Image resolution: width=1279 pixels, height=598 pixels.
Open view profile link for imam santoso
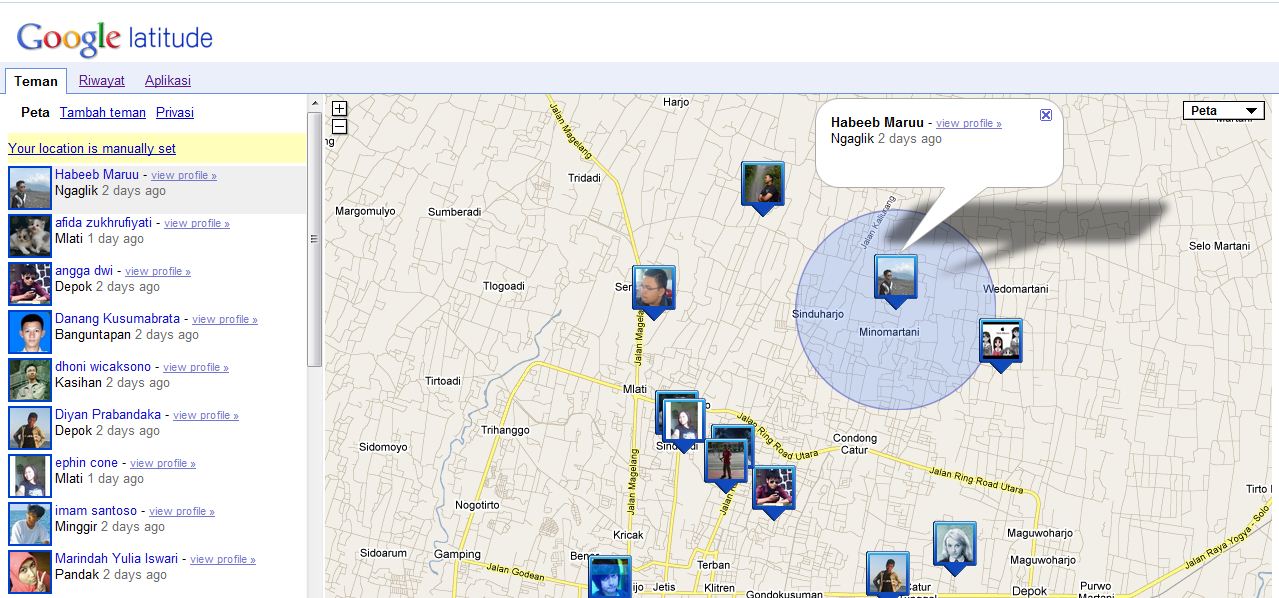click(x=182, y=512)
